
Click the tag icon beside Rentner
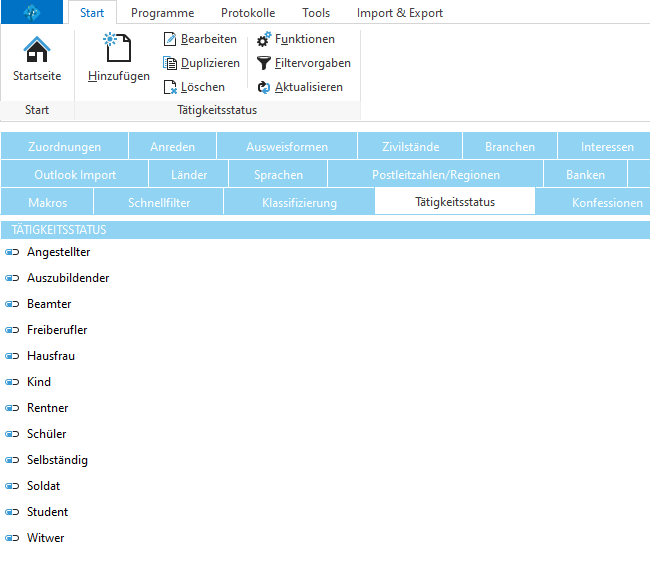(x=12, y=408)
